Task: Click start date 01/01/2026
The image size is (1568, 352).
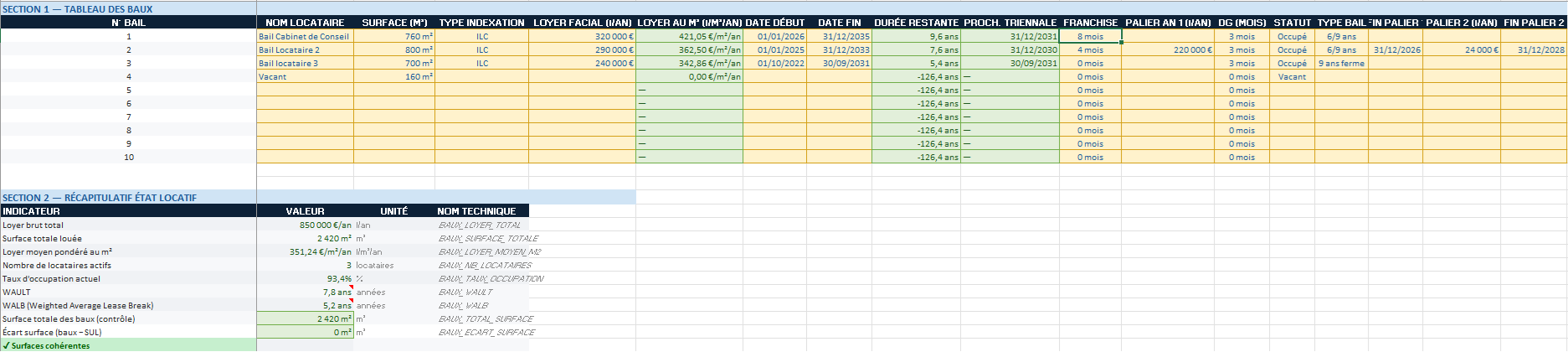Action: (775, 36)
